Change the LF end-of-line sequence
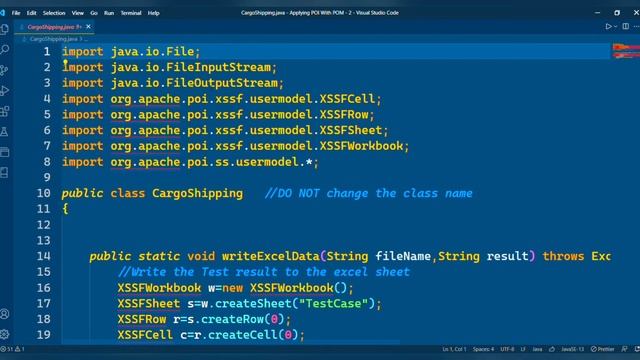 523,349
